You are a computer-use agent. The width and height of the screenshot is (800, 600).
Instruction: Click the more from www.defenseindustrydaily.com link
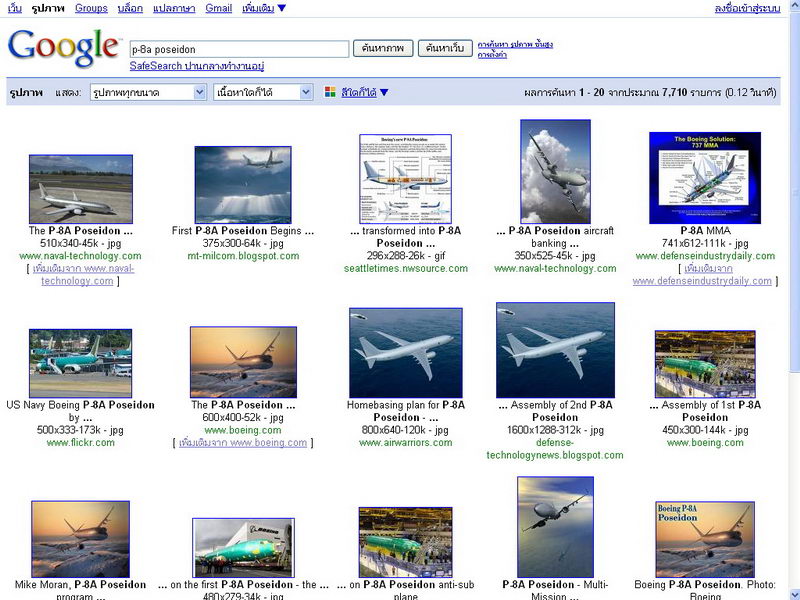(x=703, y=274)
